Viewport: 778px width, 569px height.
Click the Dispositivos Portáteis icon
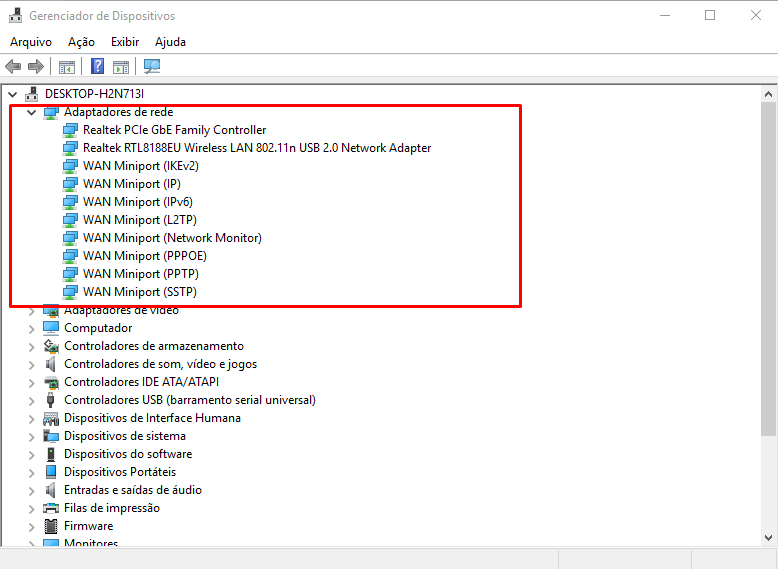pyautogui.click(x=51, y=472)
